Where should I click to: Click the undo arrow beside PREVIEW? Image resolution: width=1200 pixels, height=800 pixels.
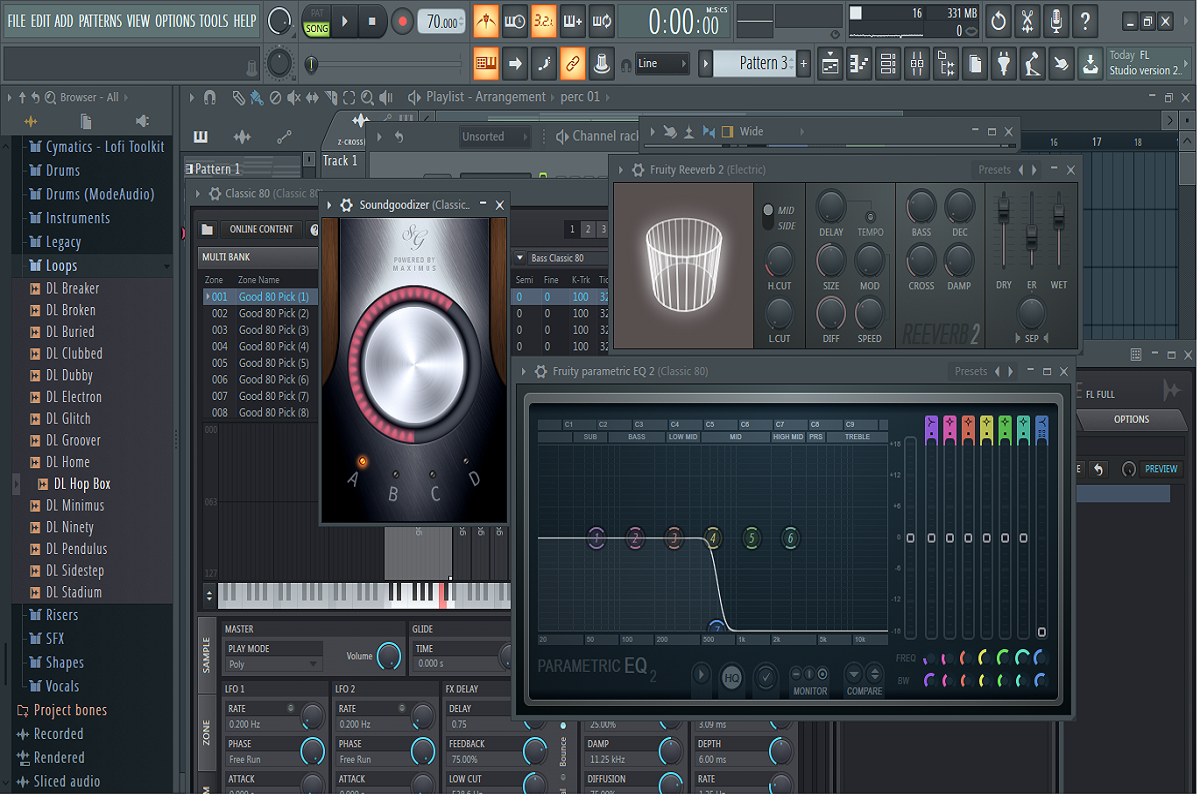click(1099, 469)
